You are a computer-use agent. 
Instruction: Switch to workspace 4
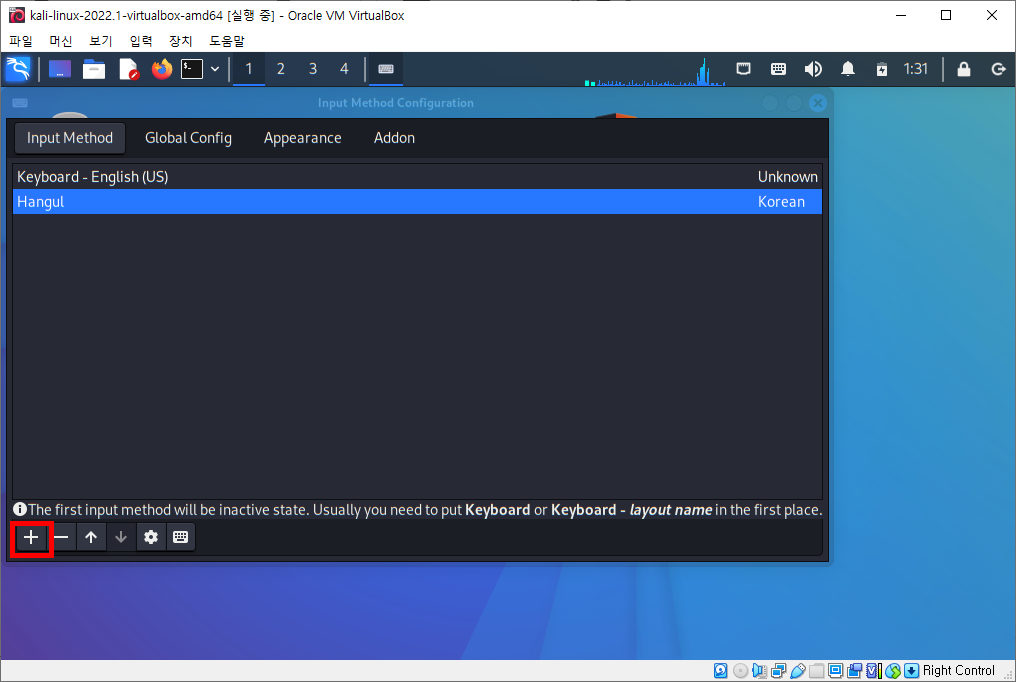click(344, 69)
